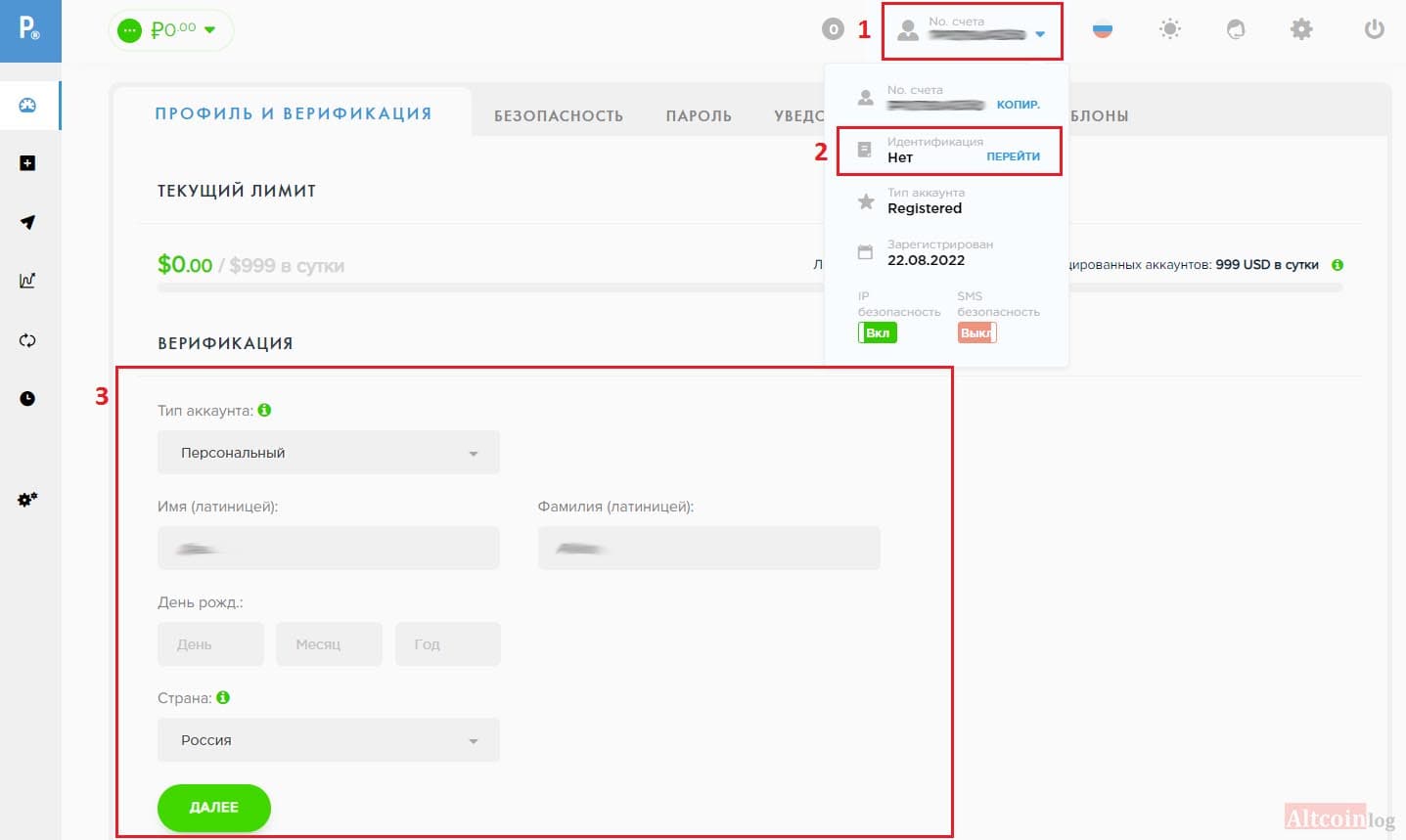Open the Тип аккаунта dropdown set to Персональный
Image resolution: width=1406 pixels, height=840 pixels.
[329, 453]
